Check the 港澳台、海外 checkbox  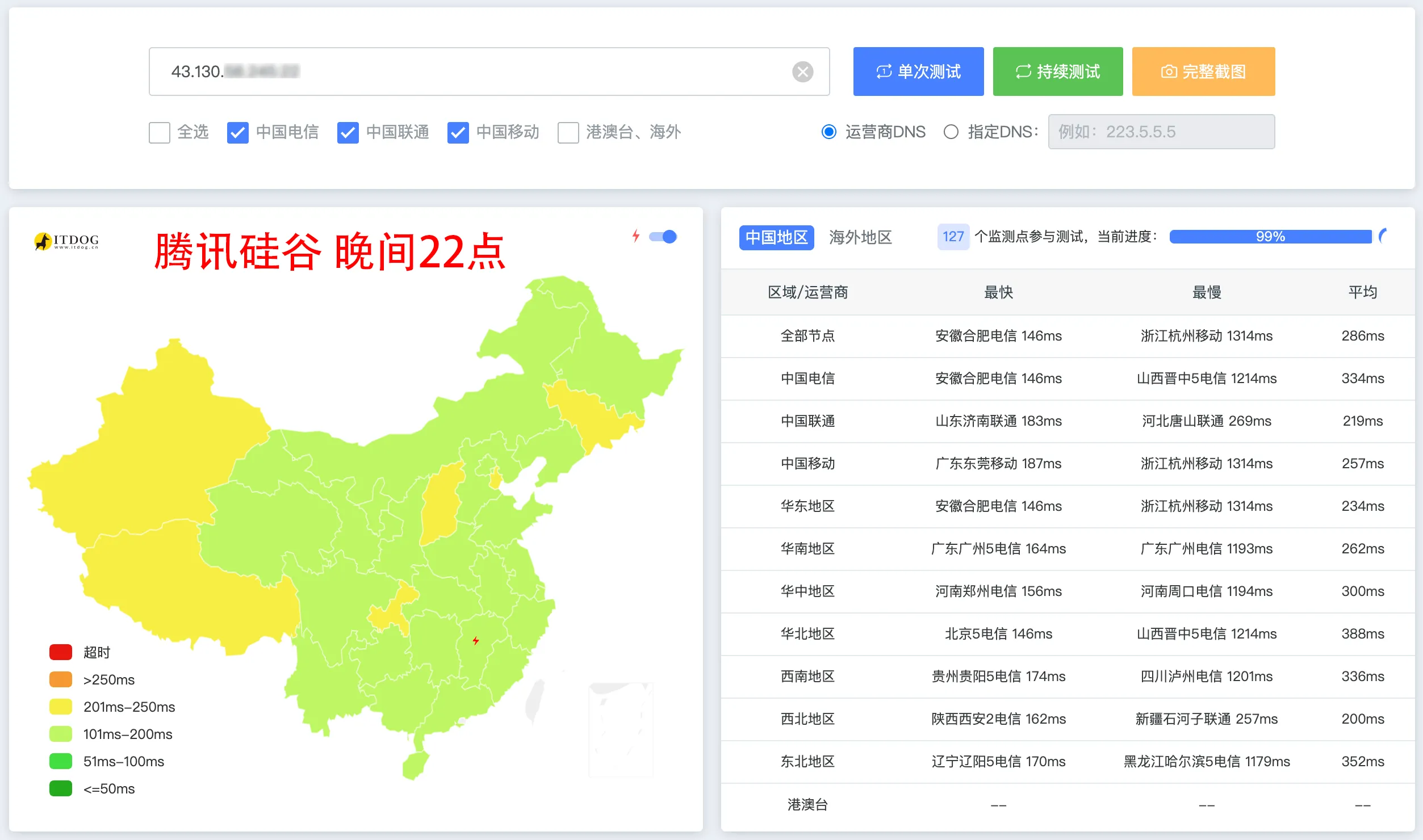click(x=568, y=133)
